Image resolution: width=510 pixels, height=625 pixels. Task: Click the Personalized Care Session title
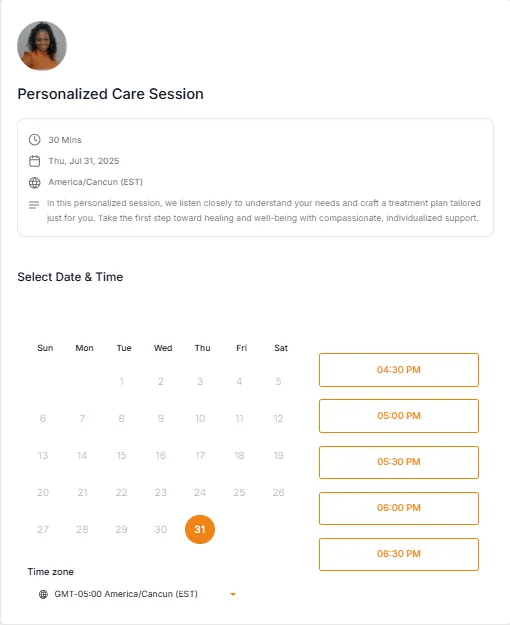110,94
